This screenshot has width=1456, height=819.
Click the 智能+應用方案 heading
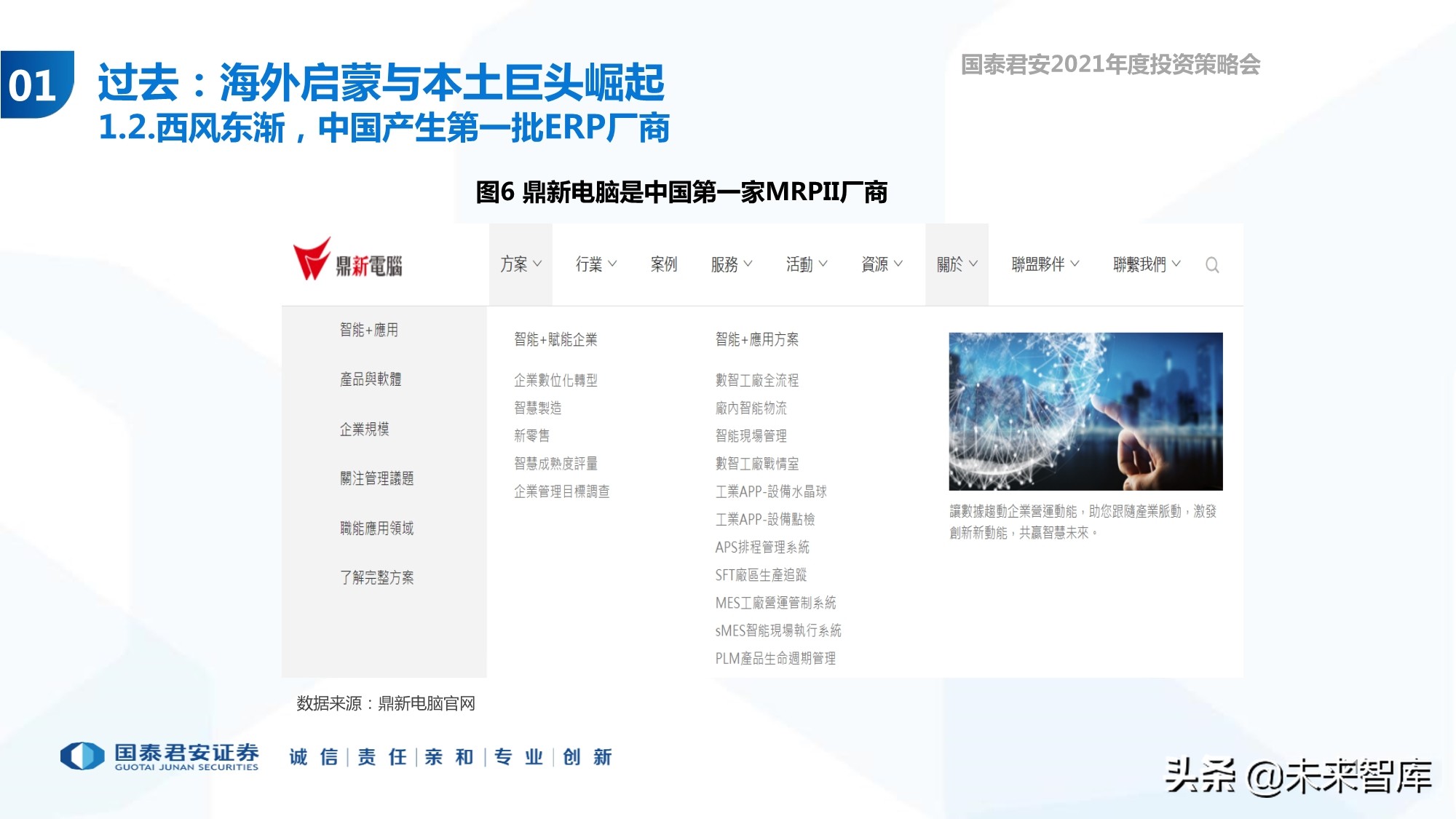click(757, 339)
